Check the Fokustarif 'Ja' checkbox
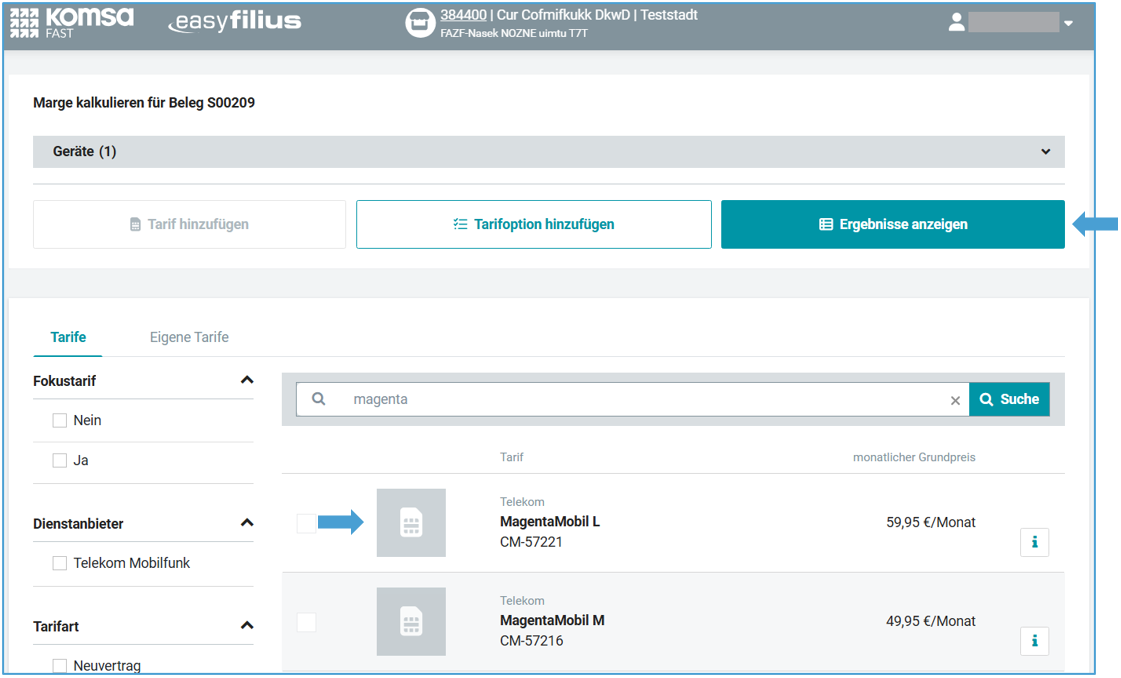 [60, 461]
